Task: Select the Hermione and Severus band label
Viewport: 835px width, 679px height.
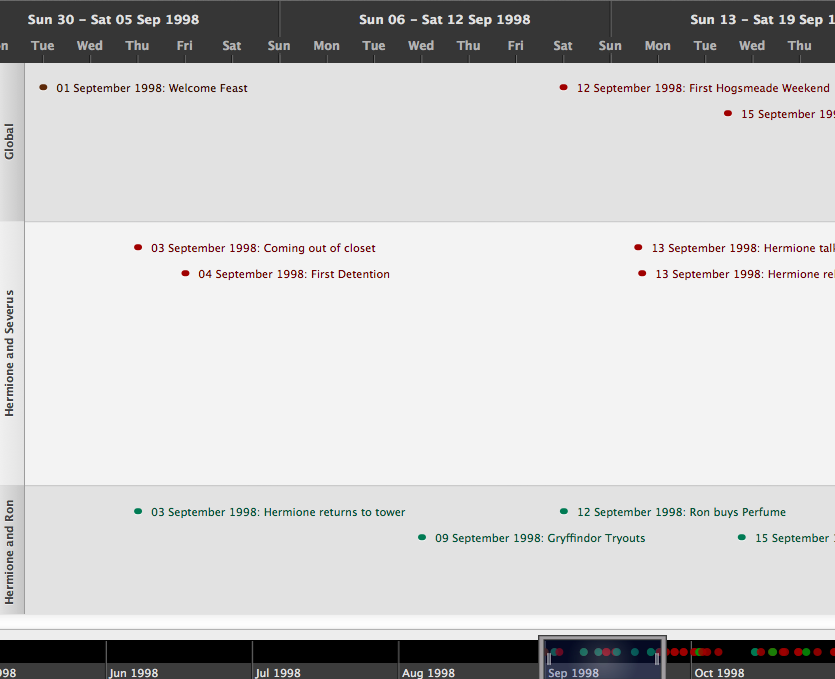Action: (x=11, y=353)
